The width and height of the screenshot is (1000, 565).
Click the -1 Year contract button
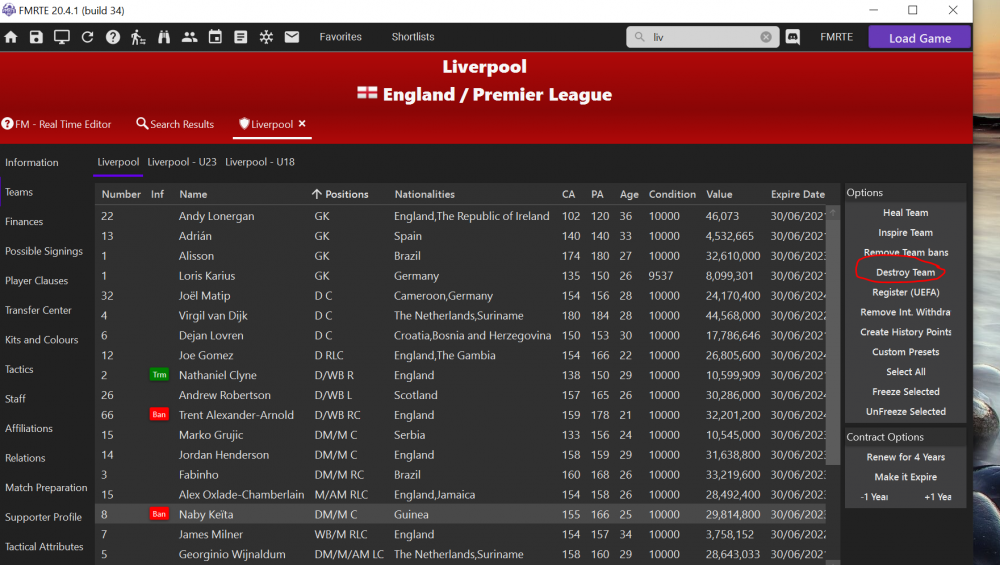874,497
